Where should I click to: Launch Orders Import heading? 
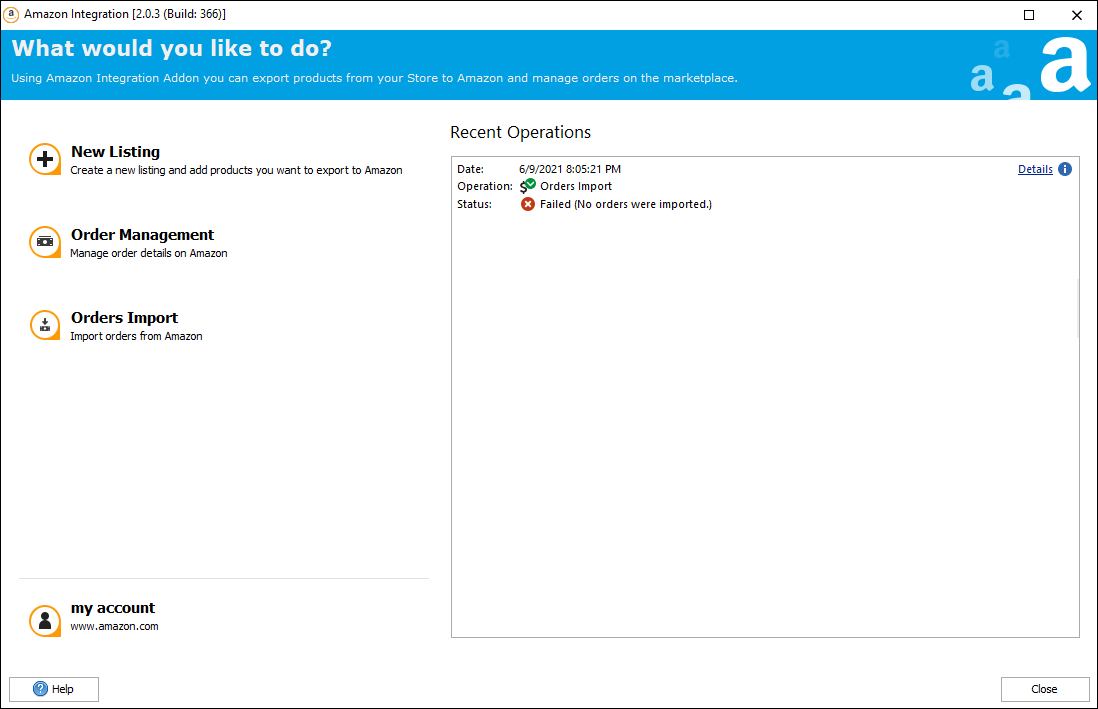click(x=125, y=317)
